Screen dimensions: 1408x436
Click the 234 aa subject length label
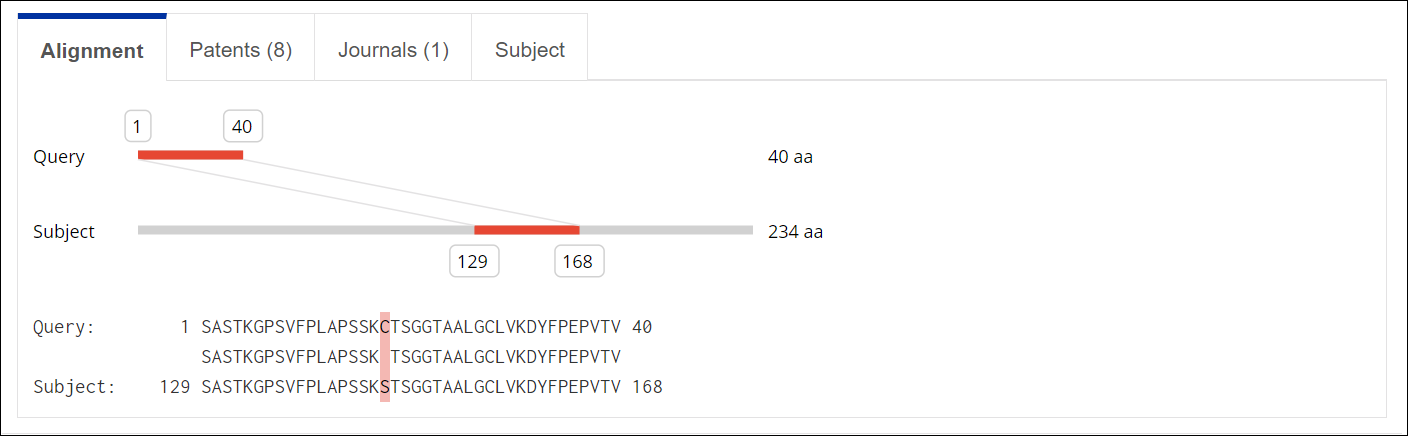tap(795, 232)
